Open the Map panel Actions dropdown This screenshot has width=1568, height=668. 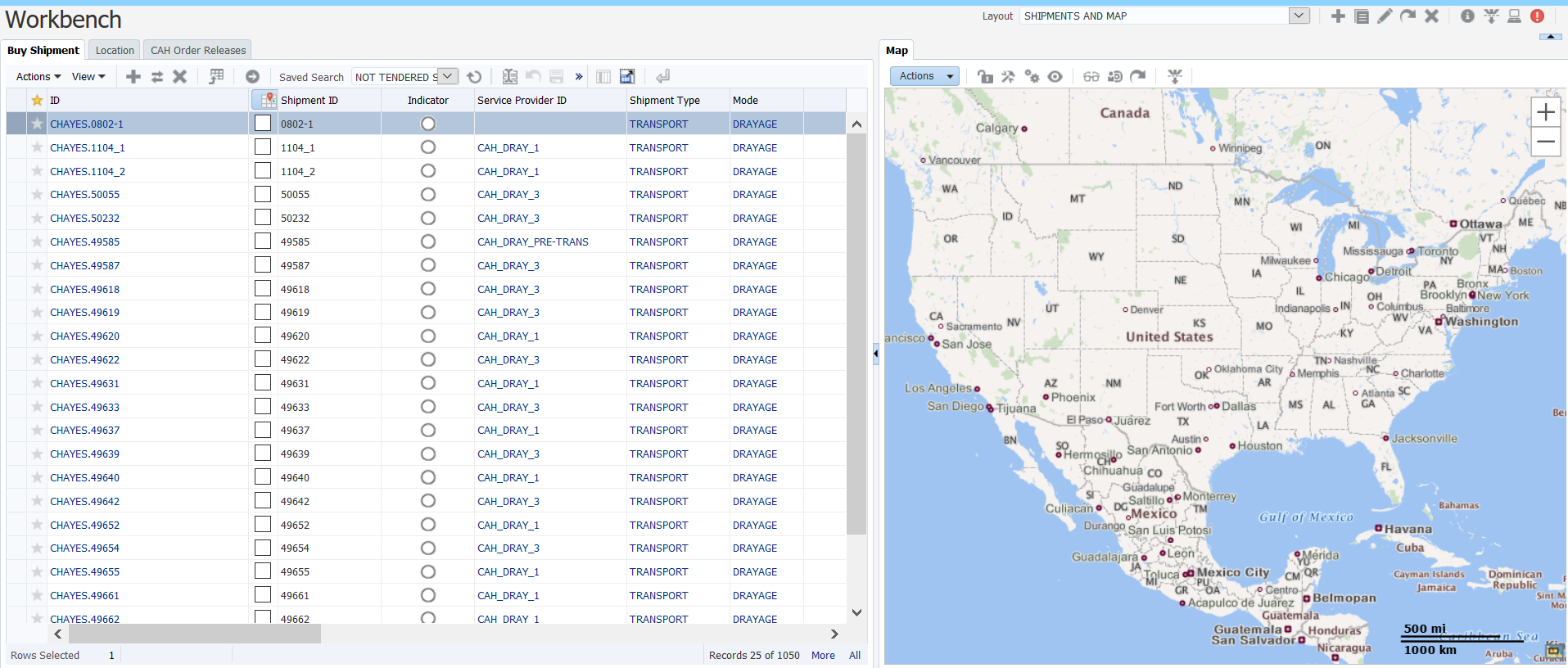(x=924, y=76)
